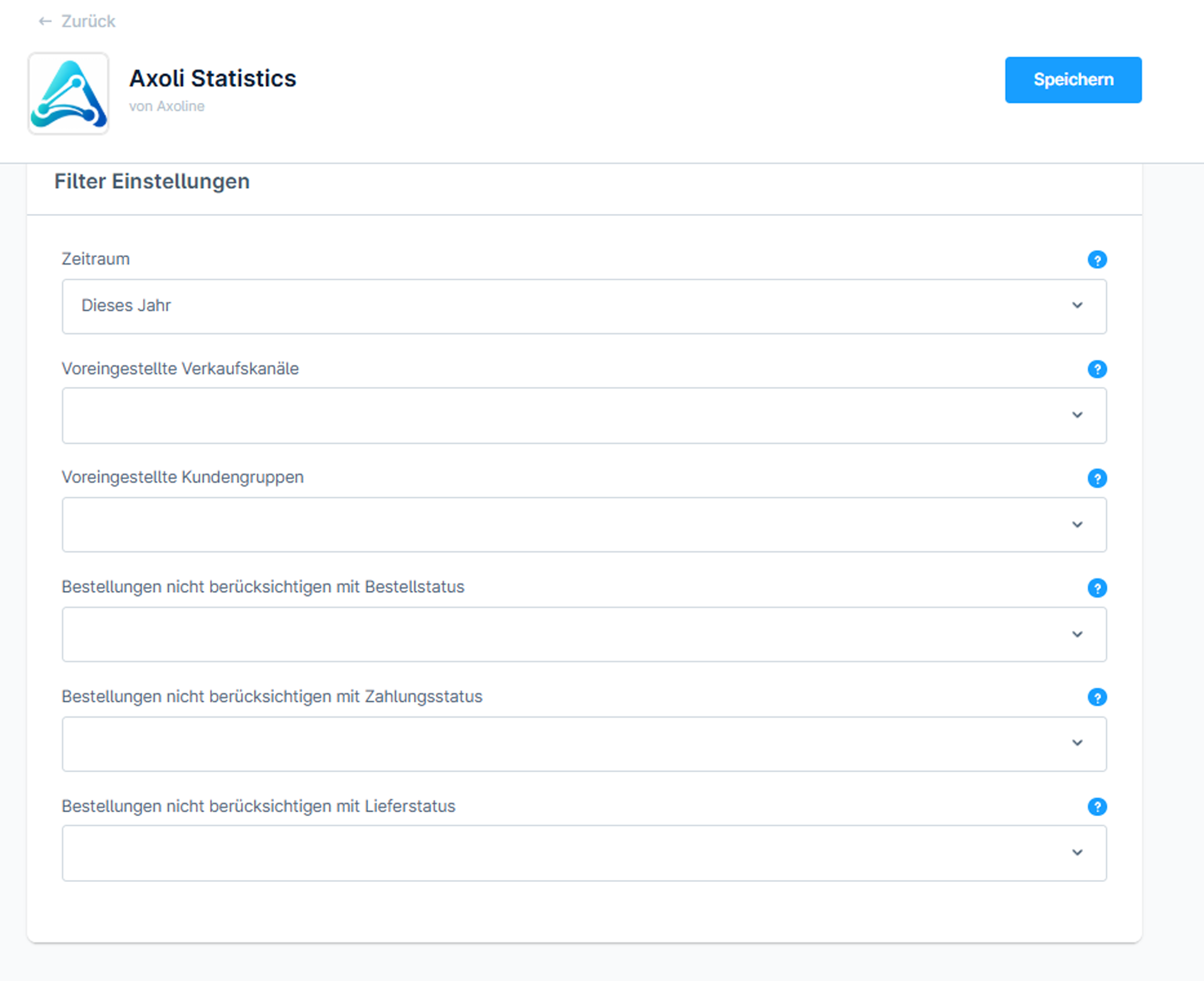Click the chevron in the Zeitraum field
1204x981 pixels.
pos(1077,305)
